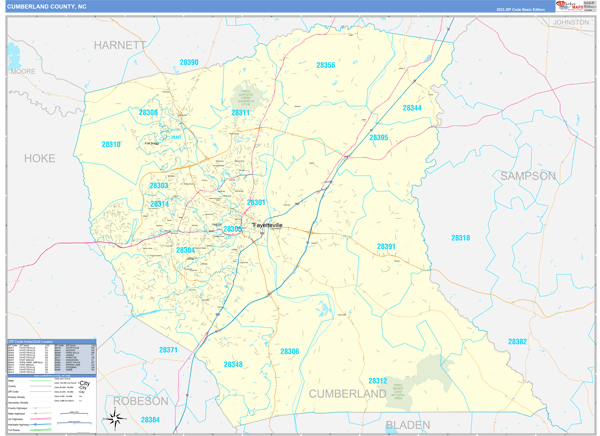Click the ZIP code 28306 label
600x436 pixels.
(290, 352)
